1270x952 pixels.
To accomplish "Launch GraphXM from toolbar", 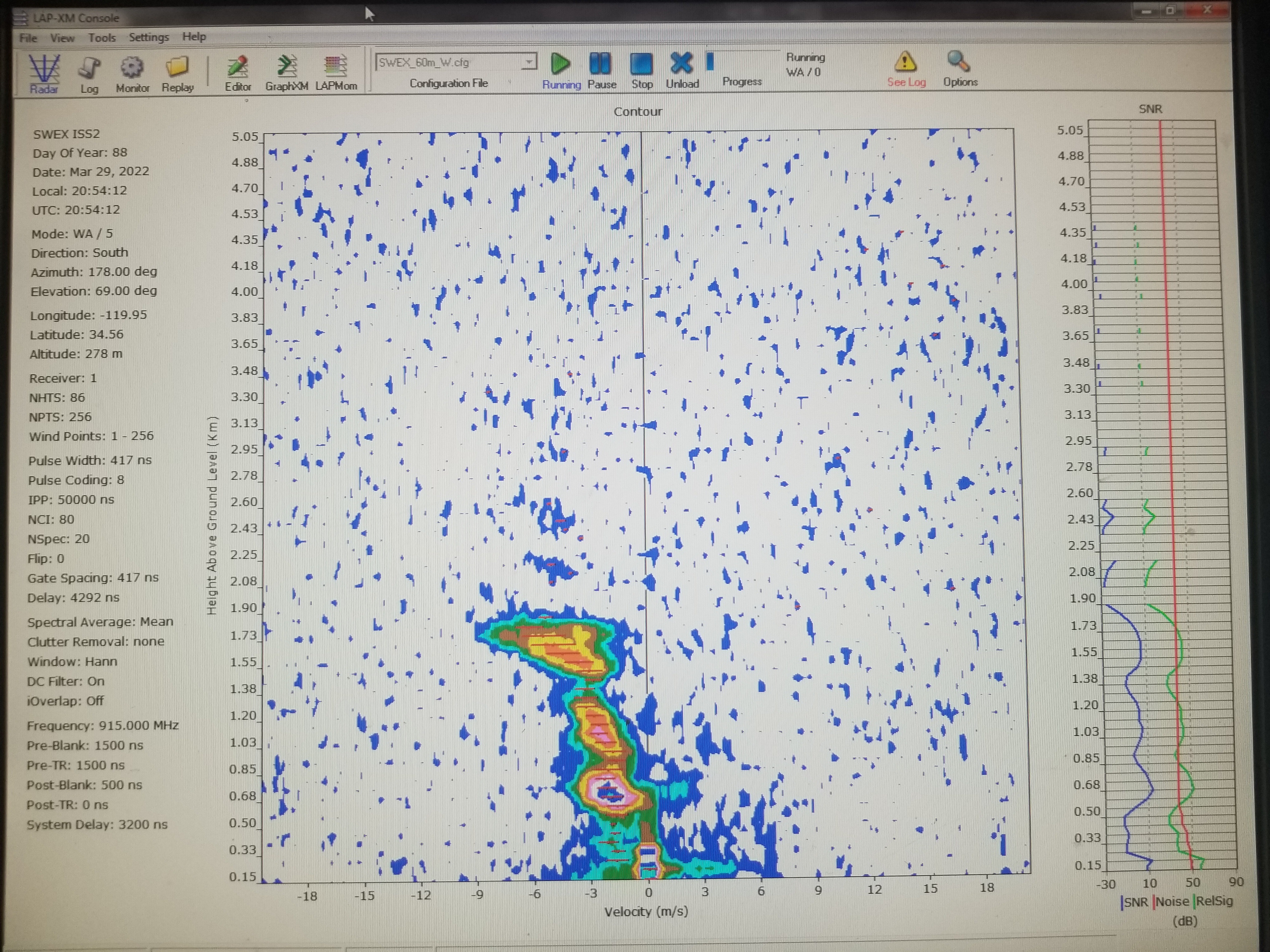I will (287, 67).
